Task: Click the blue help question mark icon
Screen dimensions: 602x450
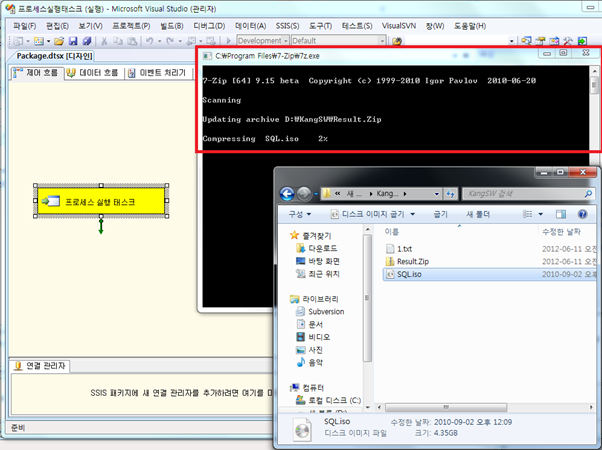Action: point(582,214)
